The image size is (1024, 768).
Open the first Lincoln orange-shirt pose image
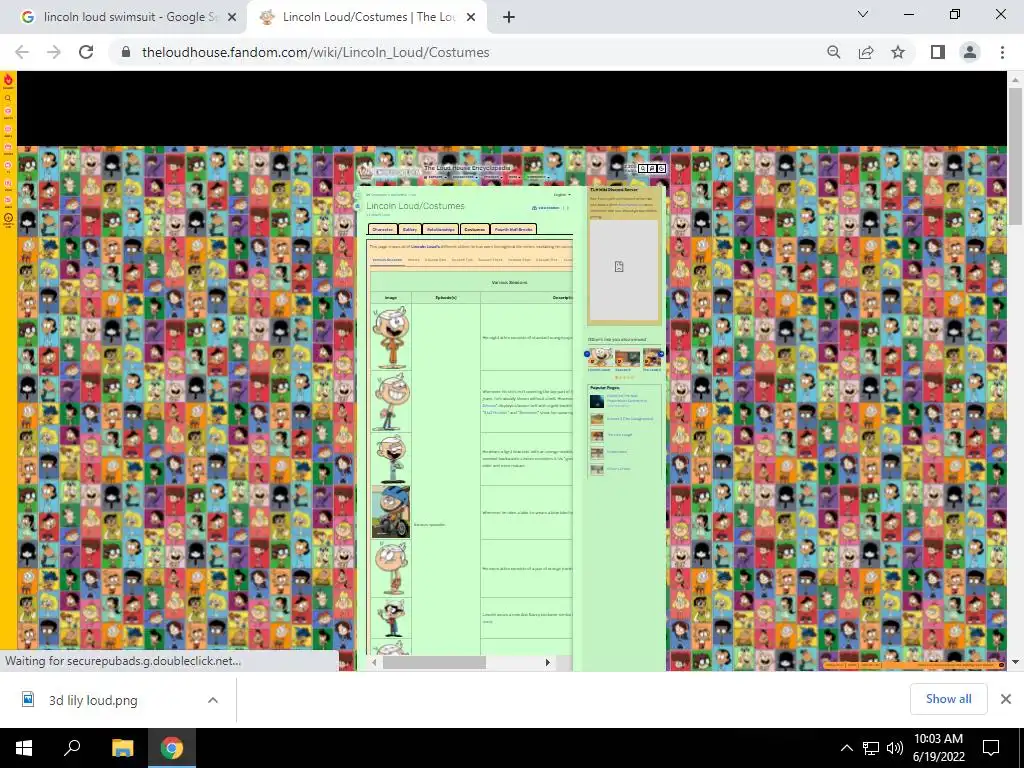(391, 338)
